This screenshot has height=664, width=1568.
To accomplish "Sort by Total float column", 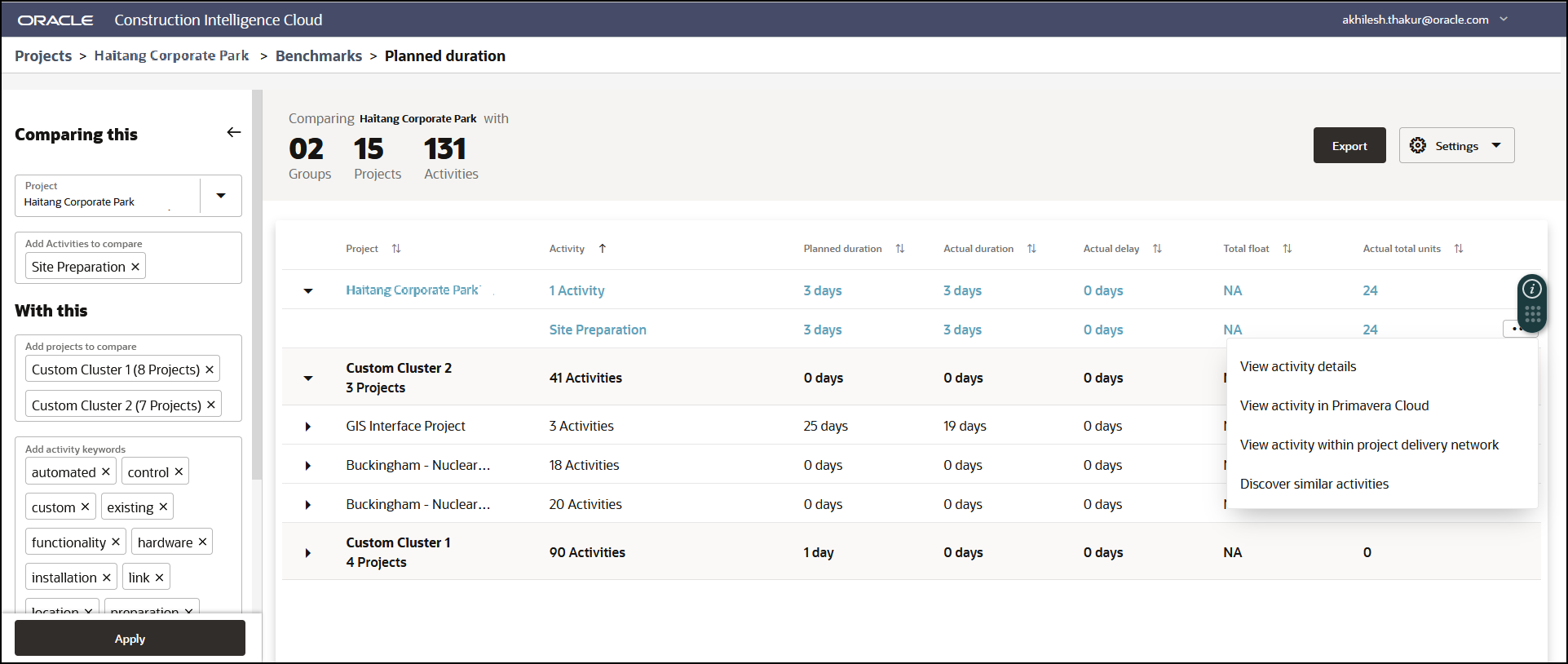I will tap(1288, 249).
